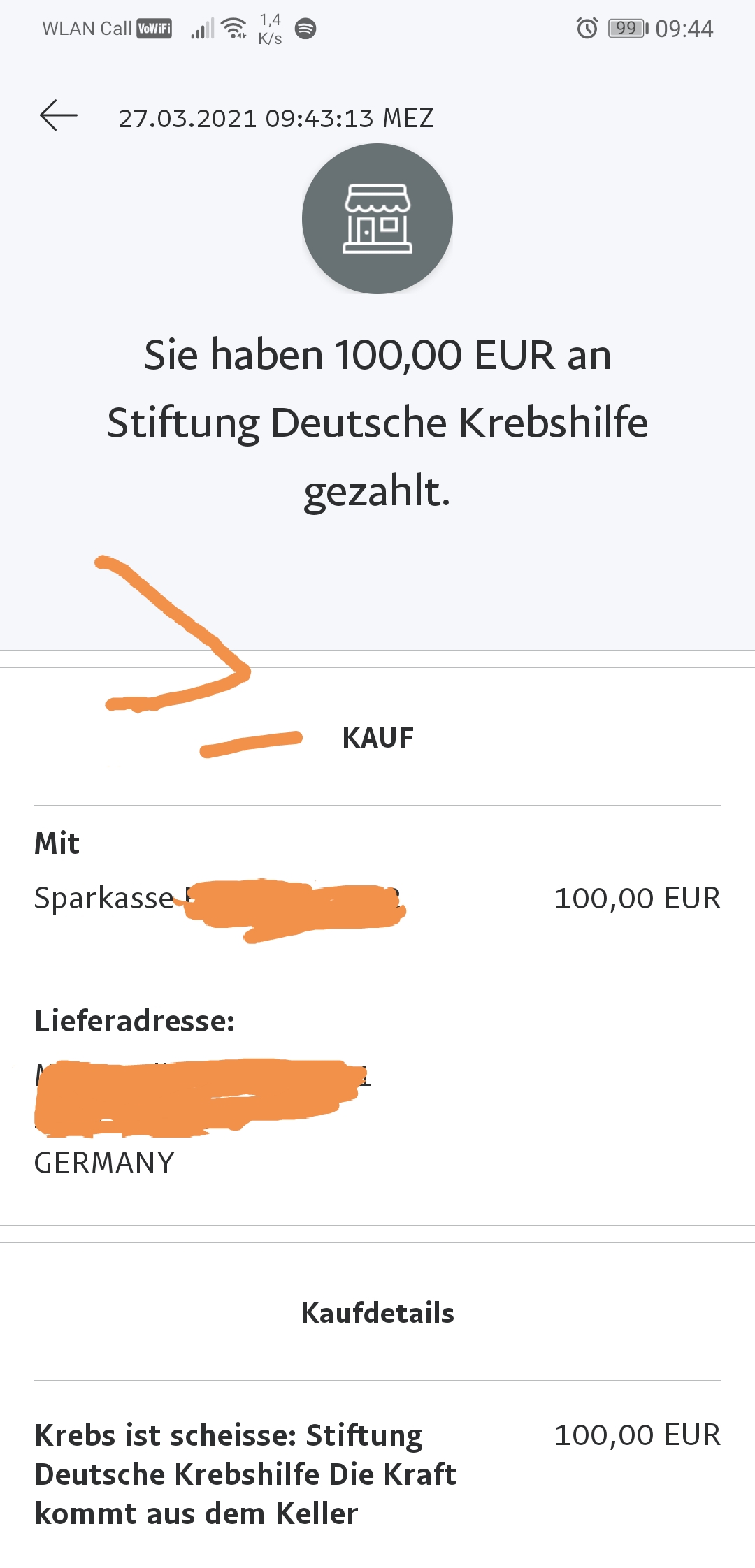The image size is (755, 1568).
Task: Tap the KAUF transaction type label
Action: [x=377, y=738]
